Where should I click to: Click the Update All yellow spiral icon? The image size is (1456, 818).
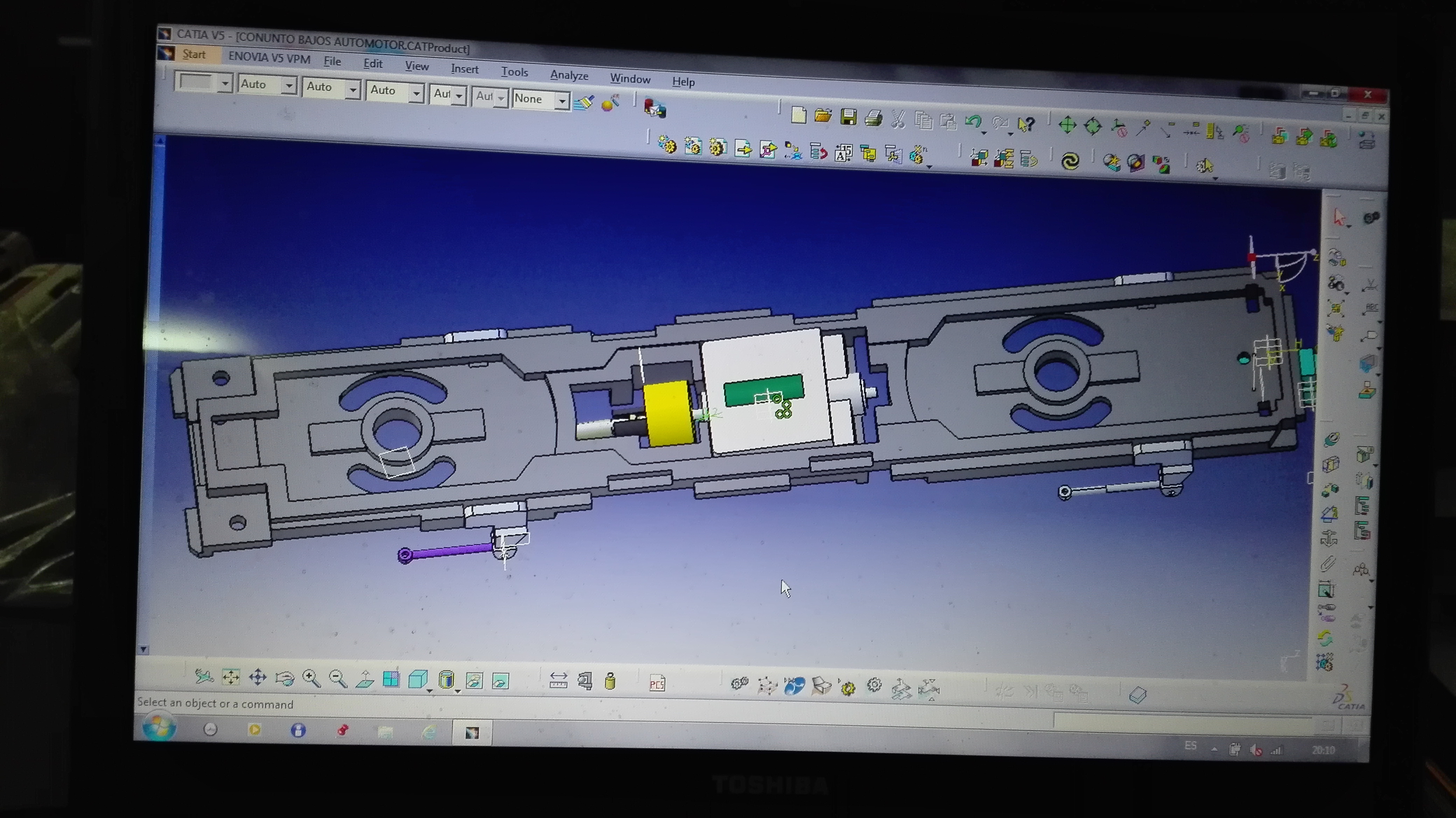point(1070,162)
